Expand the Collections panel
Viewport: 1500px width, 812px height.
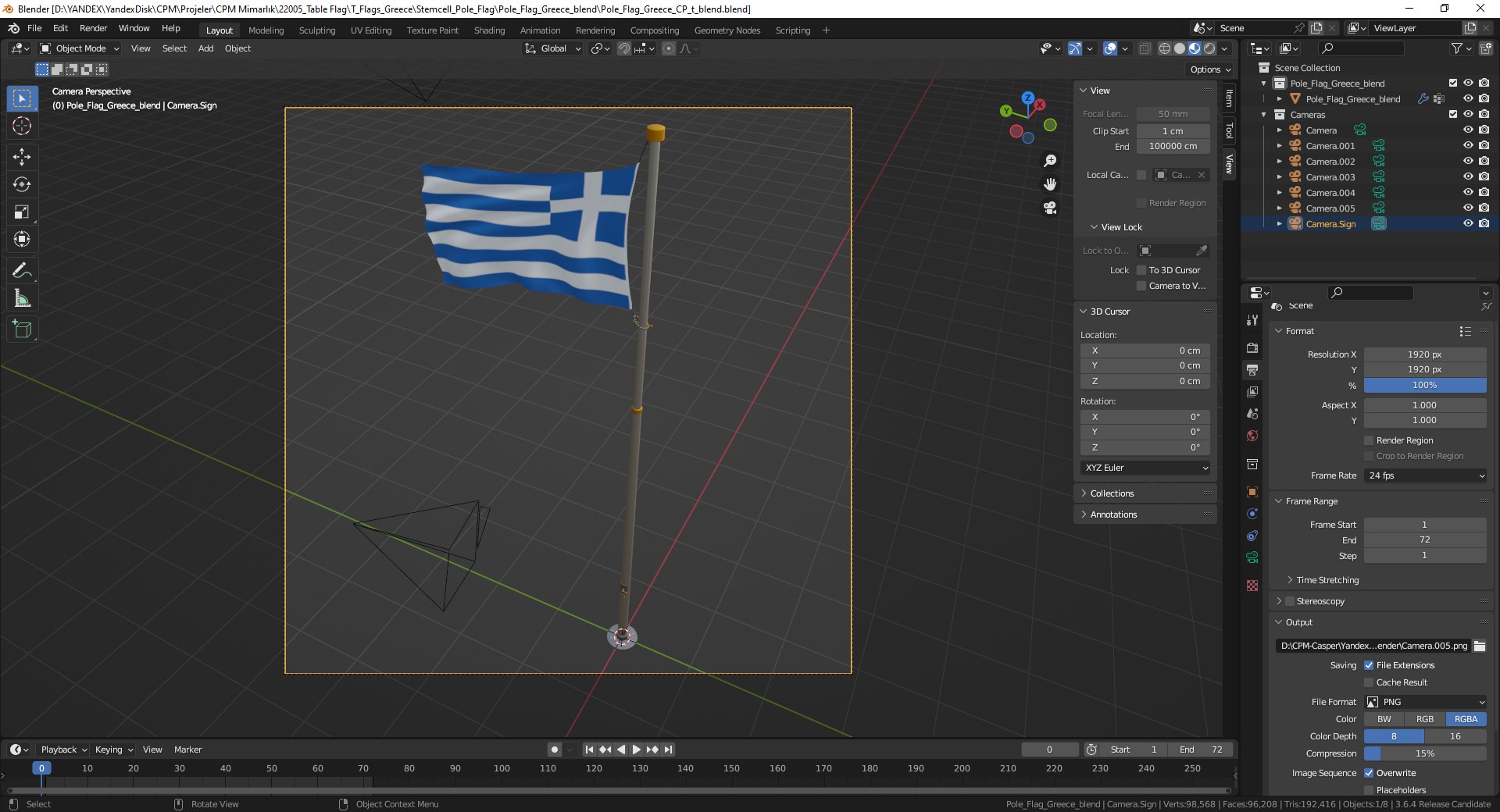point(1112,493)
